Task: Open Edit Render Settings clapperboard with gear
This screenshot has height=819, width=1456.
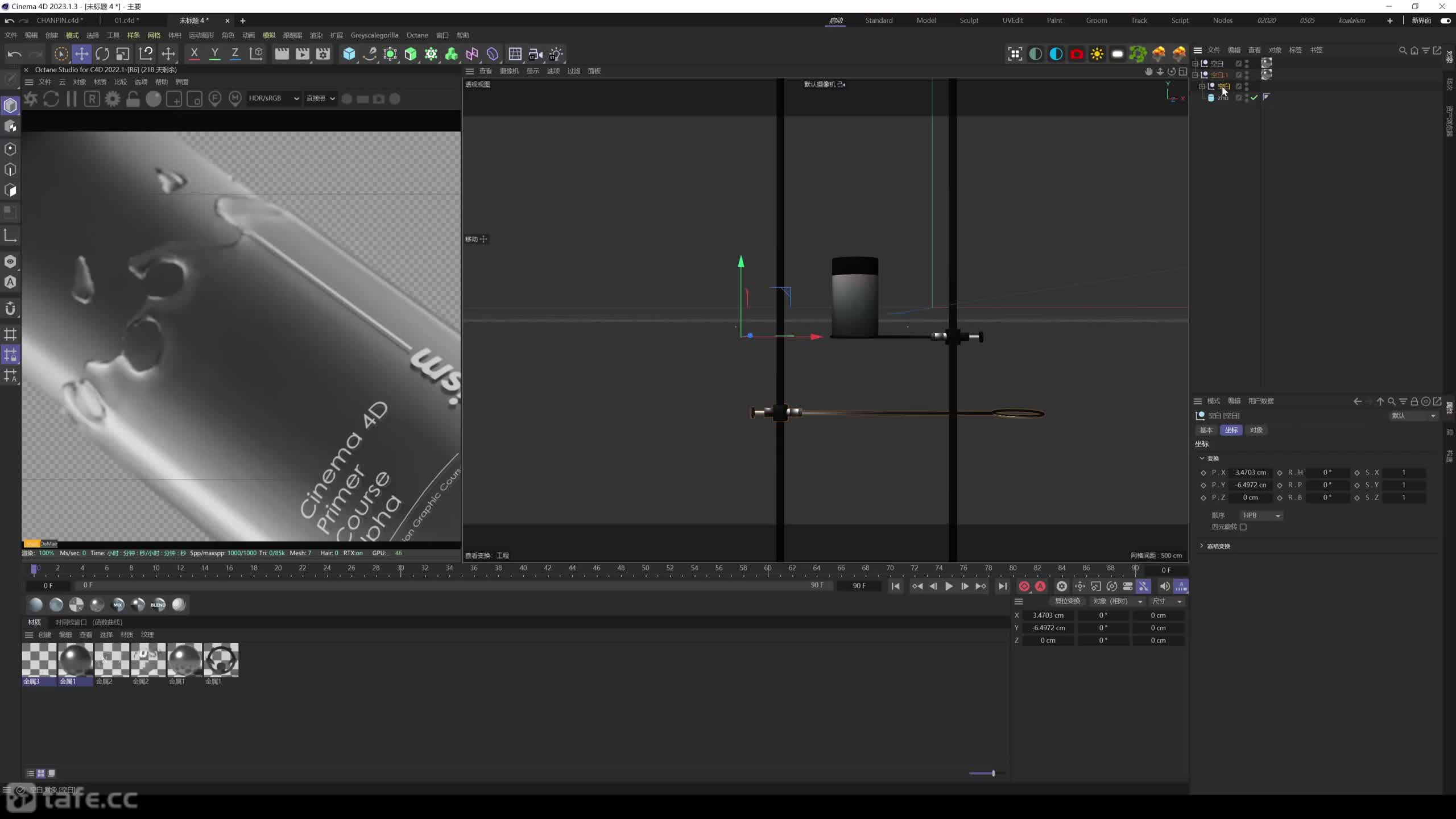Action: [323, 54]
